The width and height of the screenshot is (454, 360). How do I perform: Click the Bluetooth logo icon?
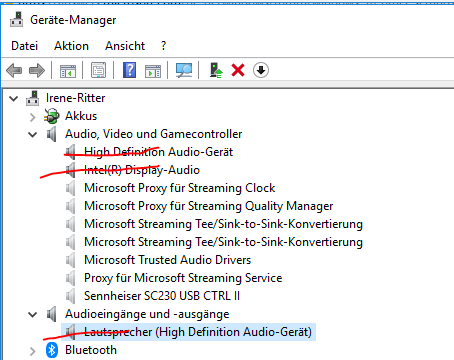click(52, 350)
